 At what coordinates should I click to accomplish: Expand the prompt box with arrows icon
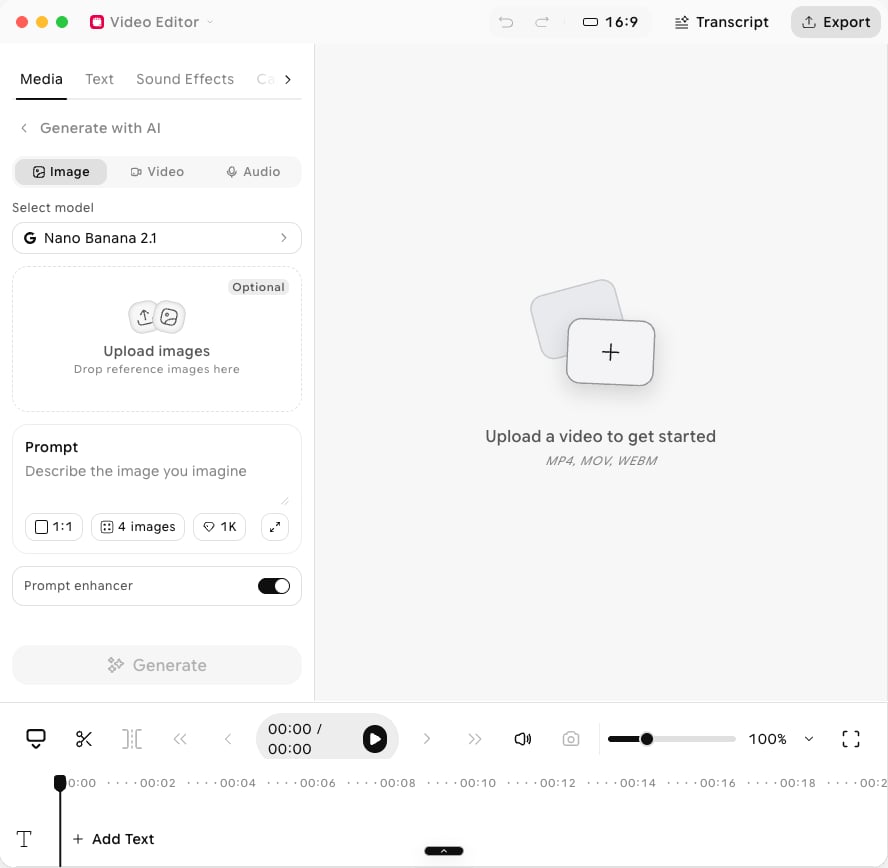pyautogui.click(x=275, y=527)
